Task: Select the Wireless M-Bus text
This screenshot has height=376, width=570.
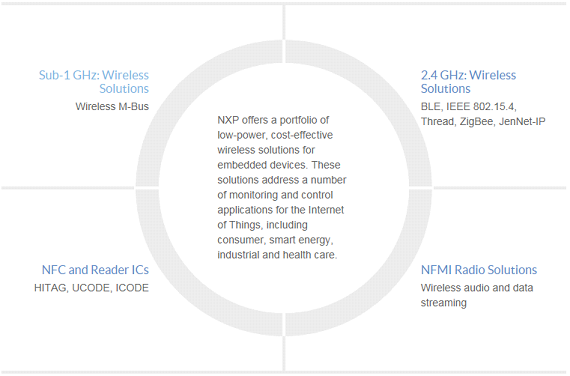Action: point(112,107)
